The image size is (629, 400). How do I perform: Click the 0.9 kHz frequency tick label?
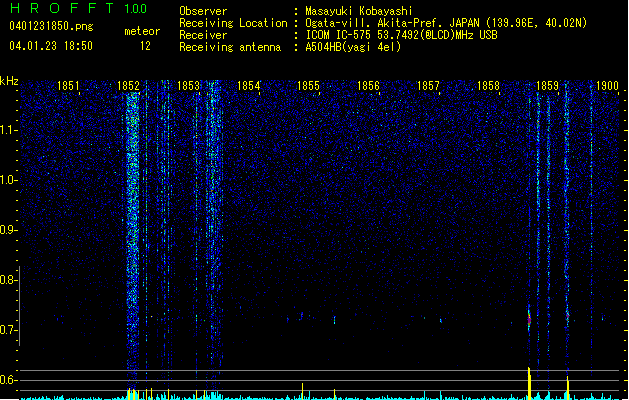8,230
